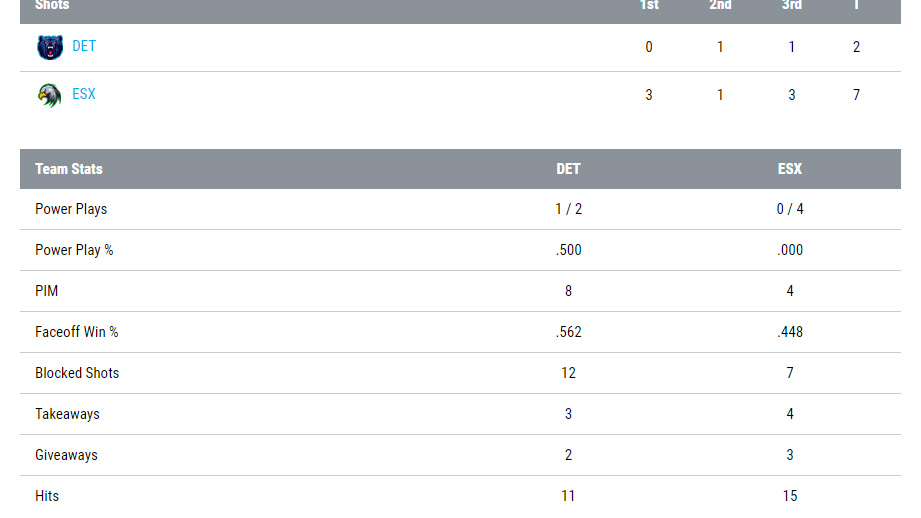Open the DET team link
The width and height of the screenshot is (921, 518).
click(84, 46)
